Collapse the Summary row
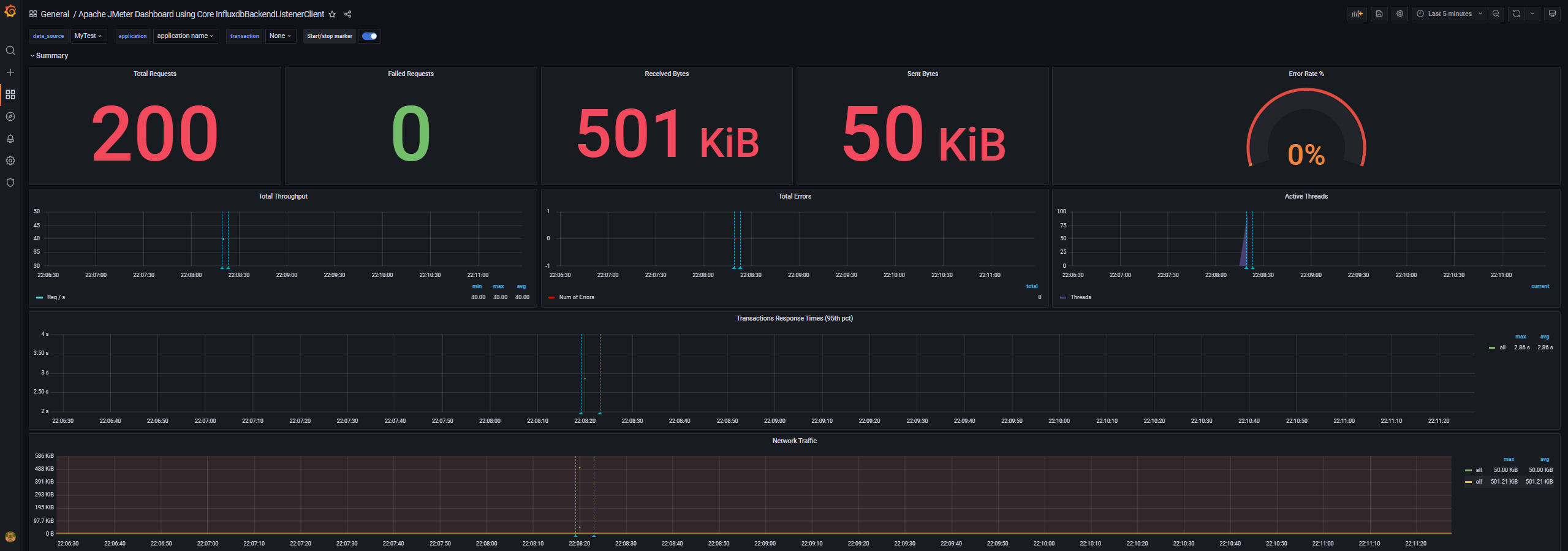The image size is (1568, 551). click(49, 56)
